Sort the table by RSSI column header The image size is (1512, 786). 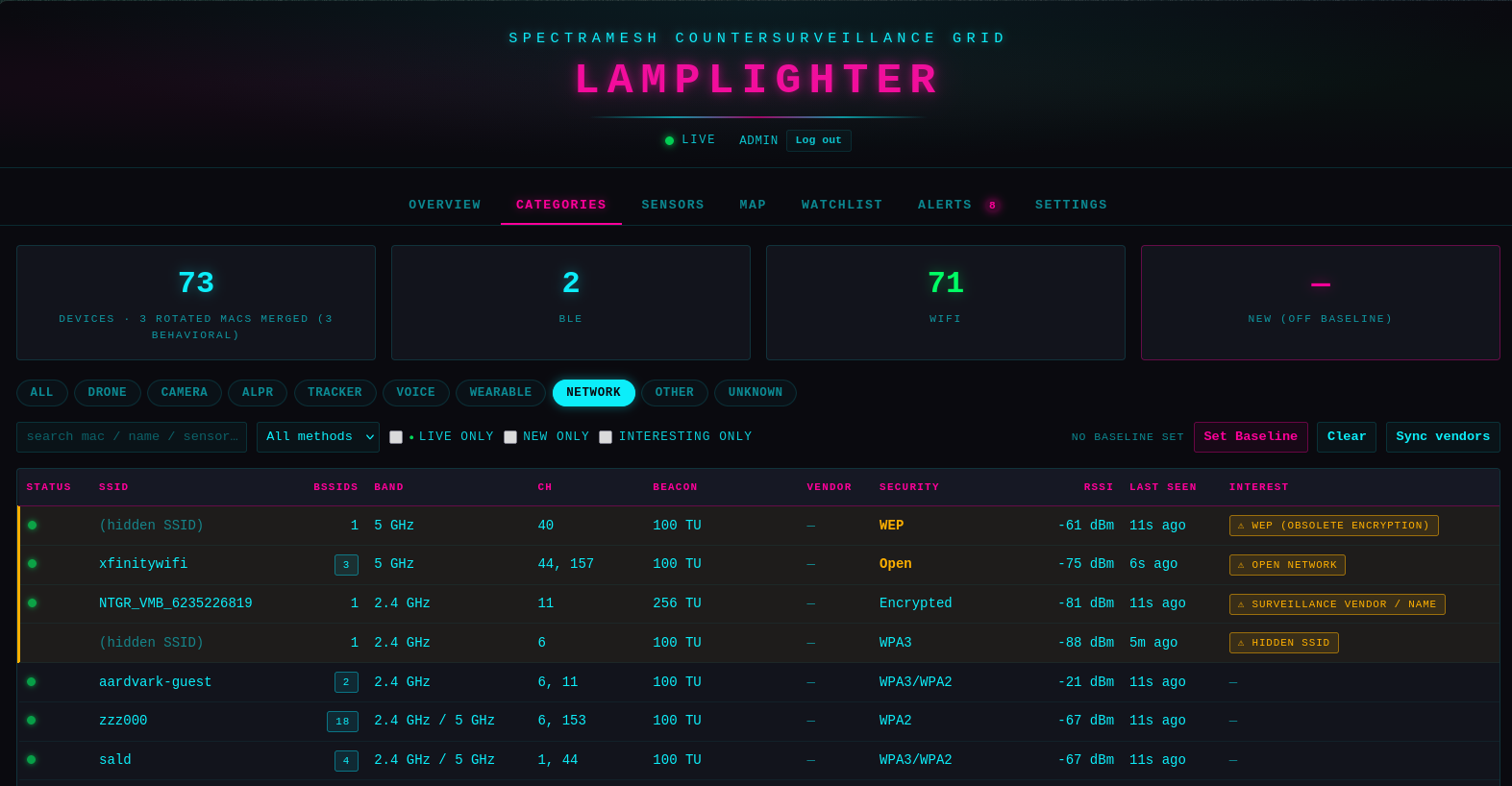point(1098,487)
